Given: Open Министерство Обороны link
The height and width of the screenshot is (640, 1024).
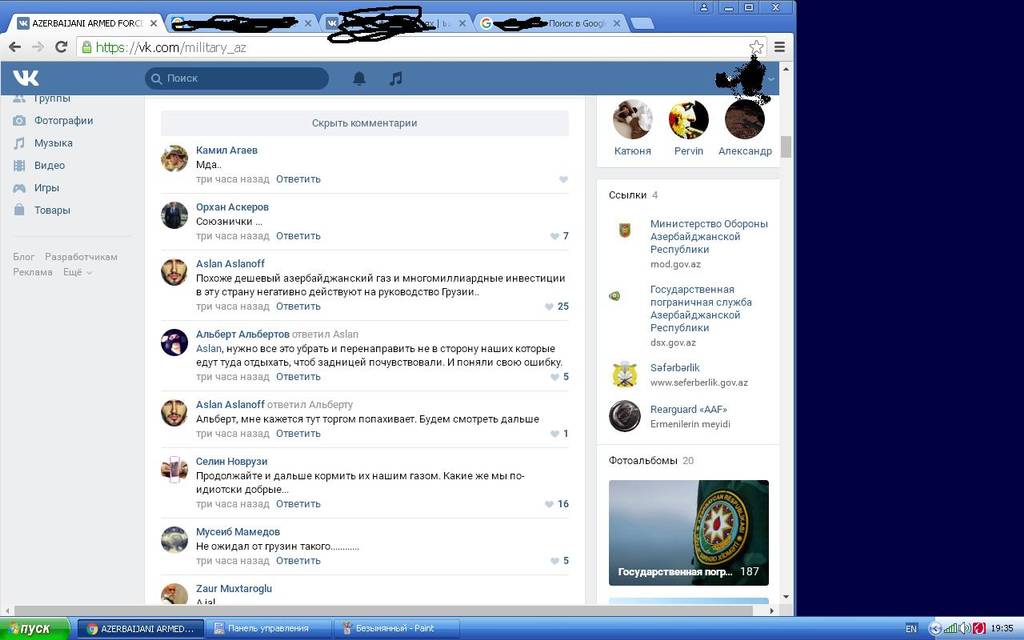Looking at the screenshot, I should 709,236.
